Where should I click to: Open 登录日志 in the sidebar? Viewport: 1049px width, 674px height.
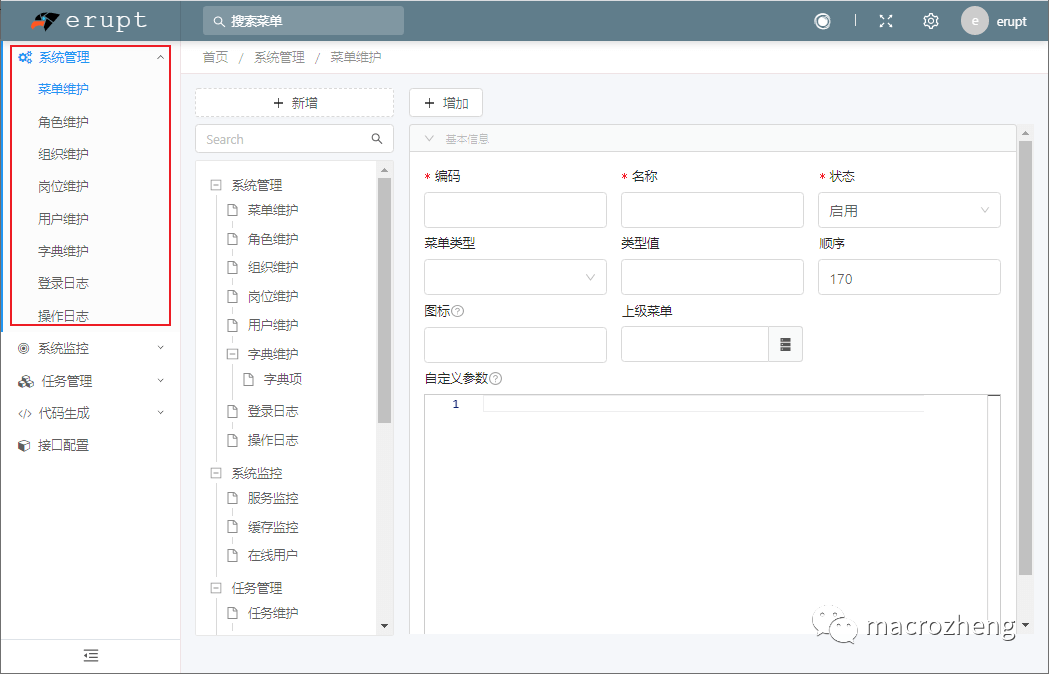[63, 283]
